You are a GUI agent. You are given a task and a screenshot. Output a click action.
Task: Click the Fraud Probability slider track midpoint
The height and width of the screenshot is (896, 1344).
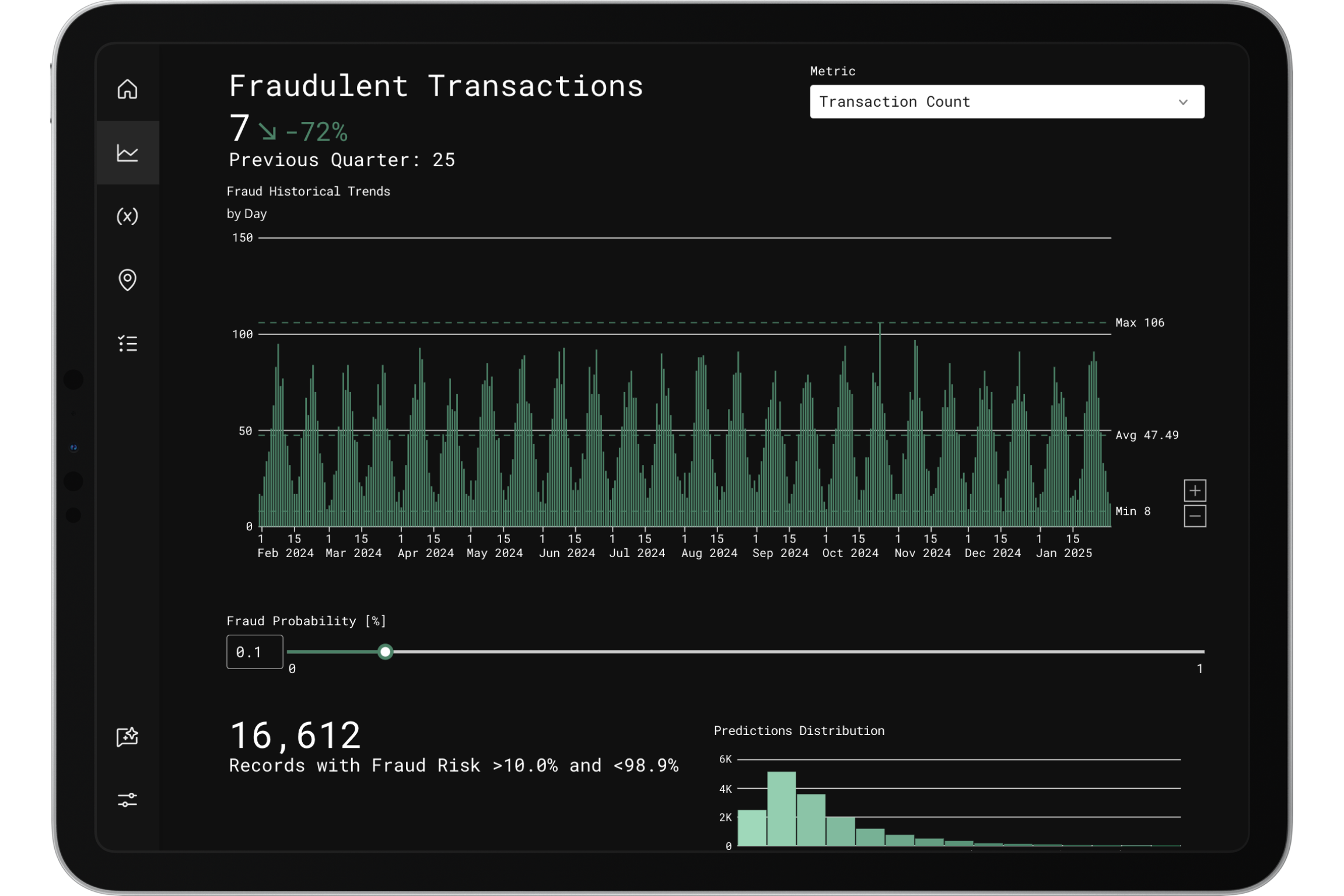click(745, 652)
